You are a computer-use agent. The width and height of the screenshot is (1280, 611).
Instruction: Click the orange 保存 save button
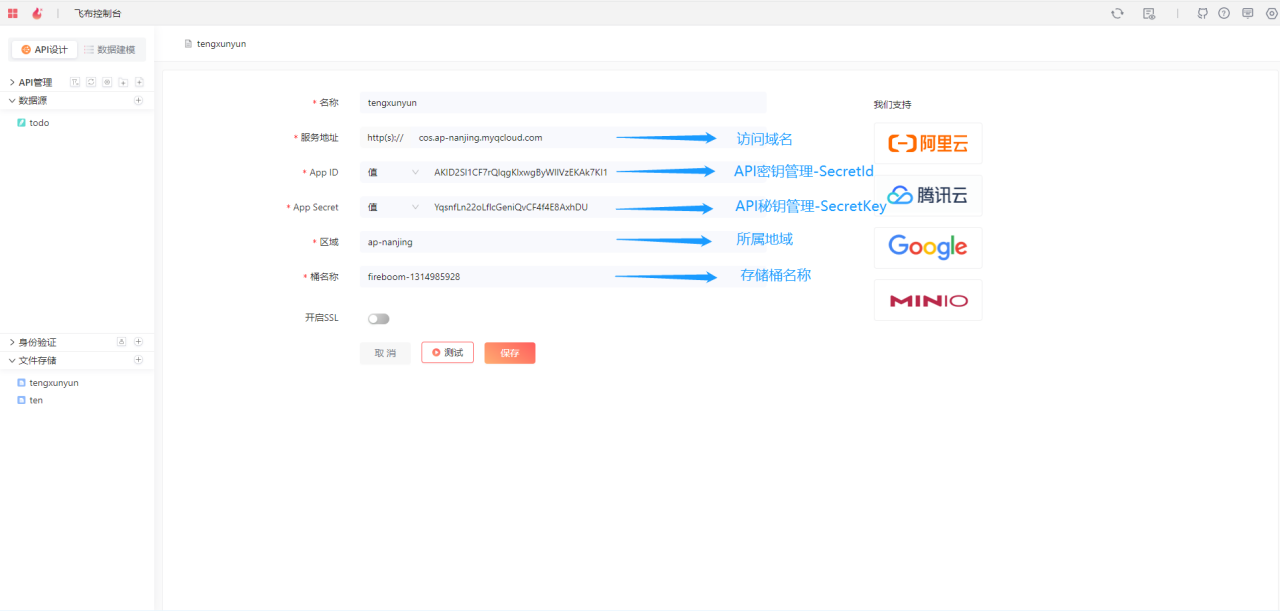pyautogui.click(x=510, y=353)
